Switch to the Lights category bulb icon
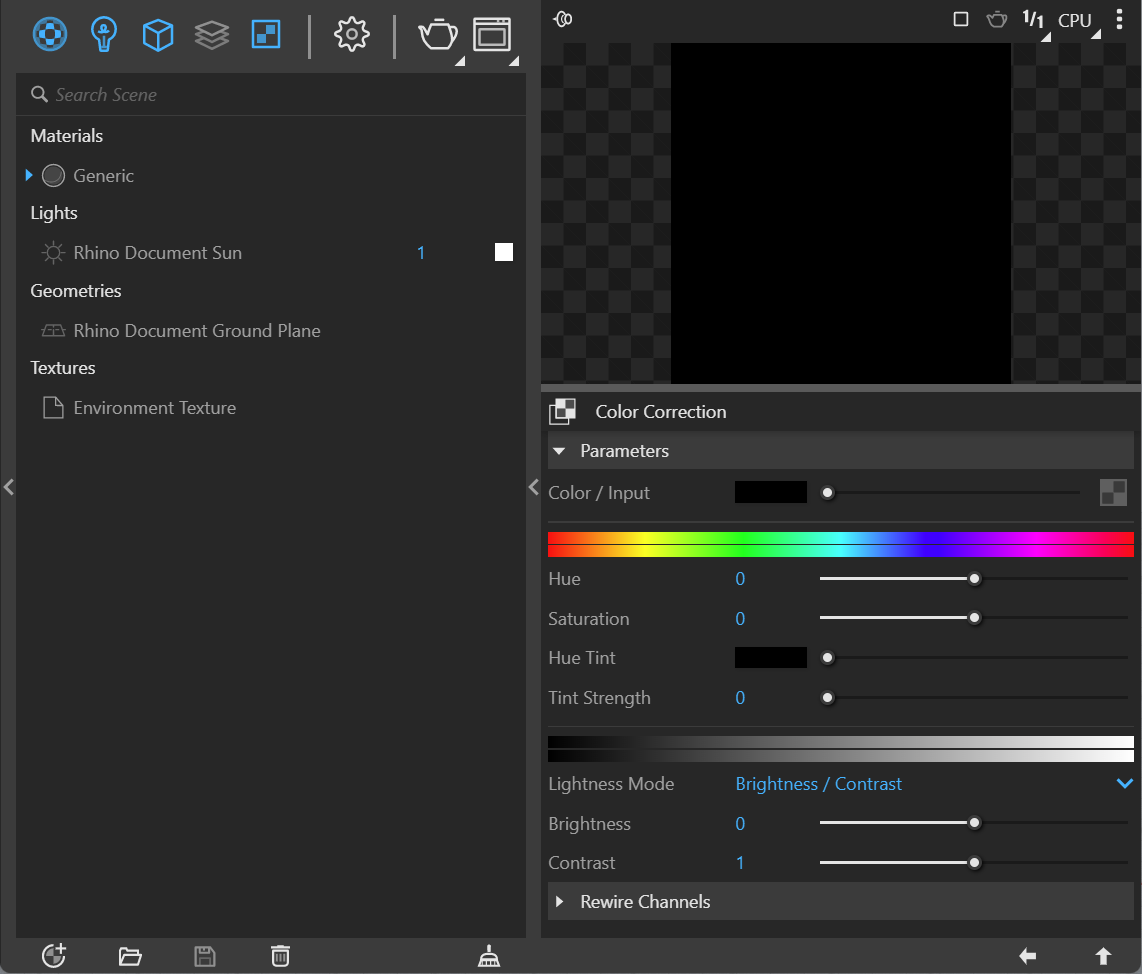Screen dimensions: 1142x974 (x=103, y=34)
